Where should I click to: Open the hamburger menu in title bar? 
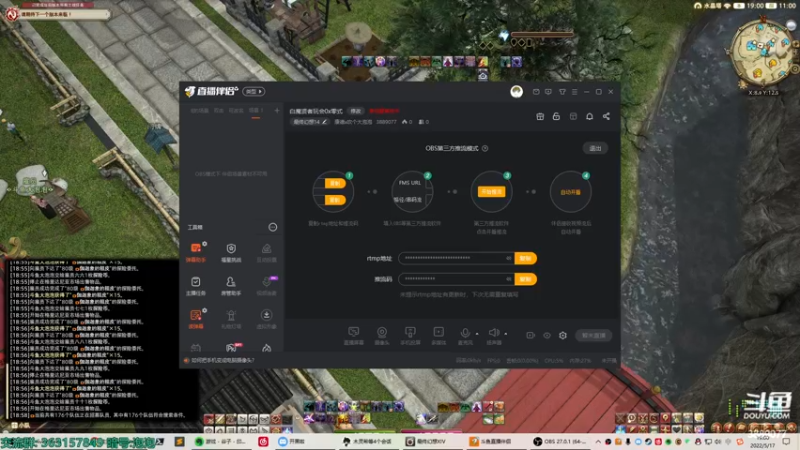(574, 92)
